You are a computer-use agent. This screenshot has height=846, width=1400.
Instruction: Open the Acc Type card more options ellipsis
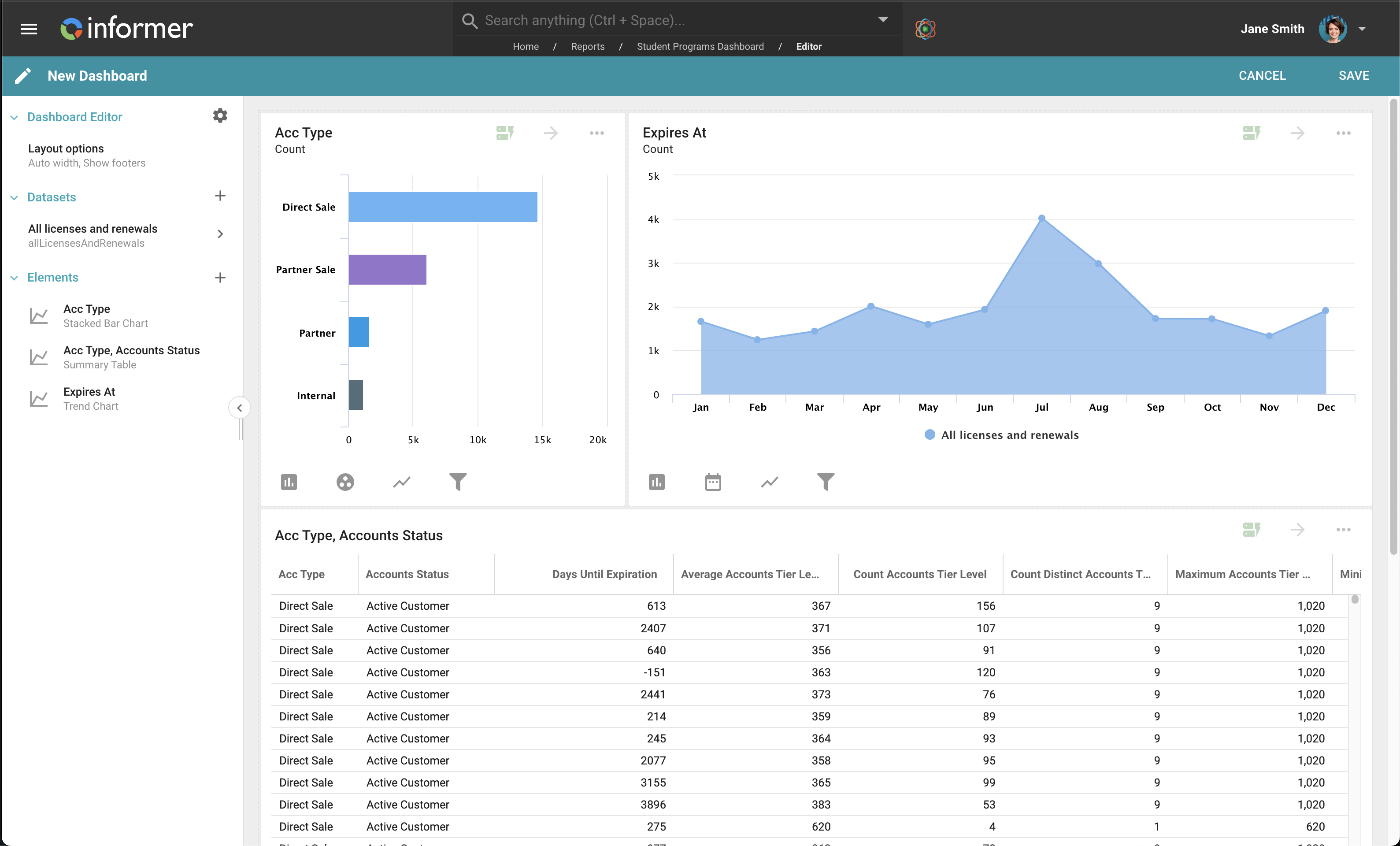596,133
